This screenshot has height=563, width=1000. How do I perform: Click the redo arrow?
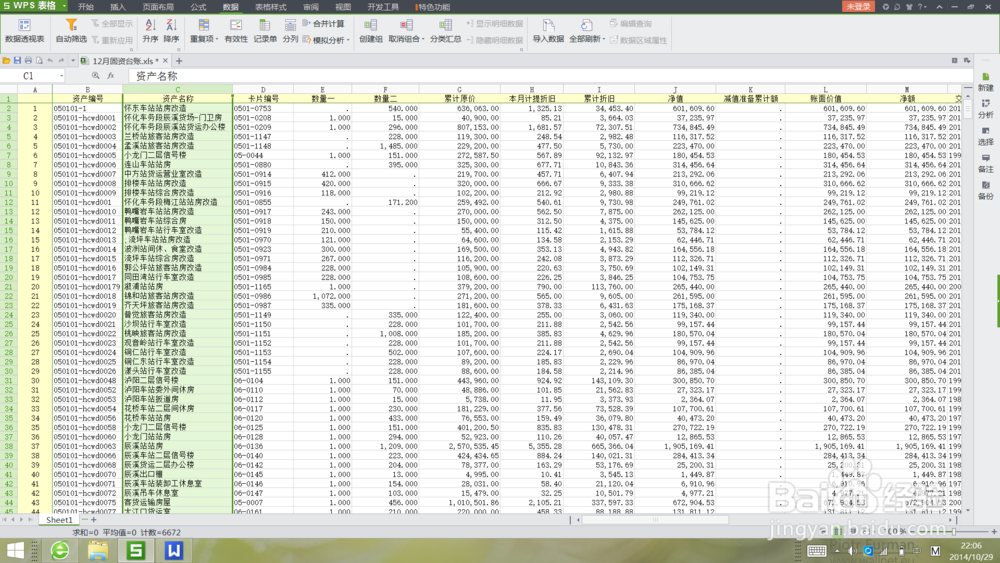click(61, 61)
